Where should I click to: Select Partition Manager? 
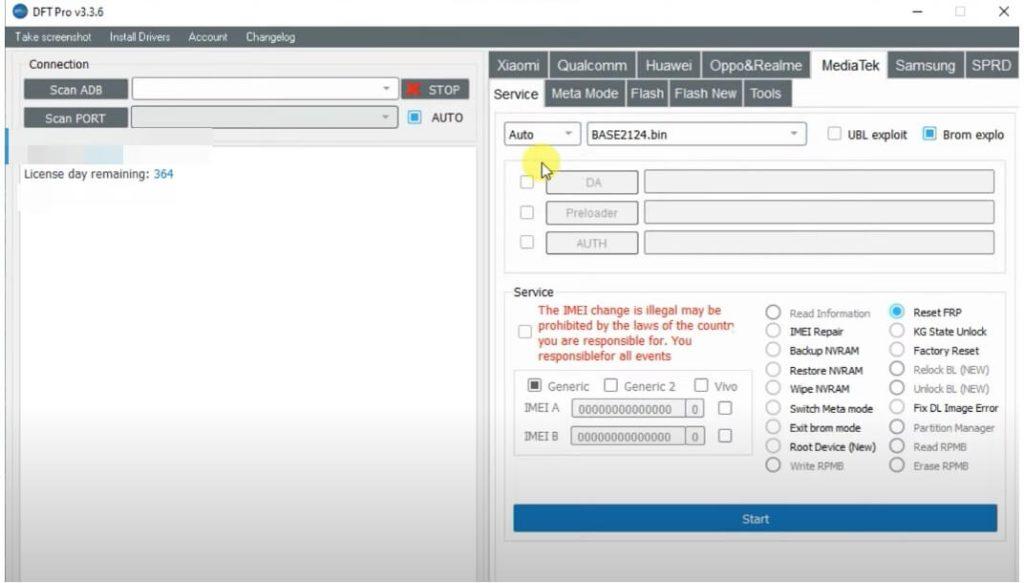tap(897, 427)
